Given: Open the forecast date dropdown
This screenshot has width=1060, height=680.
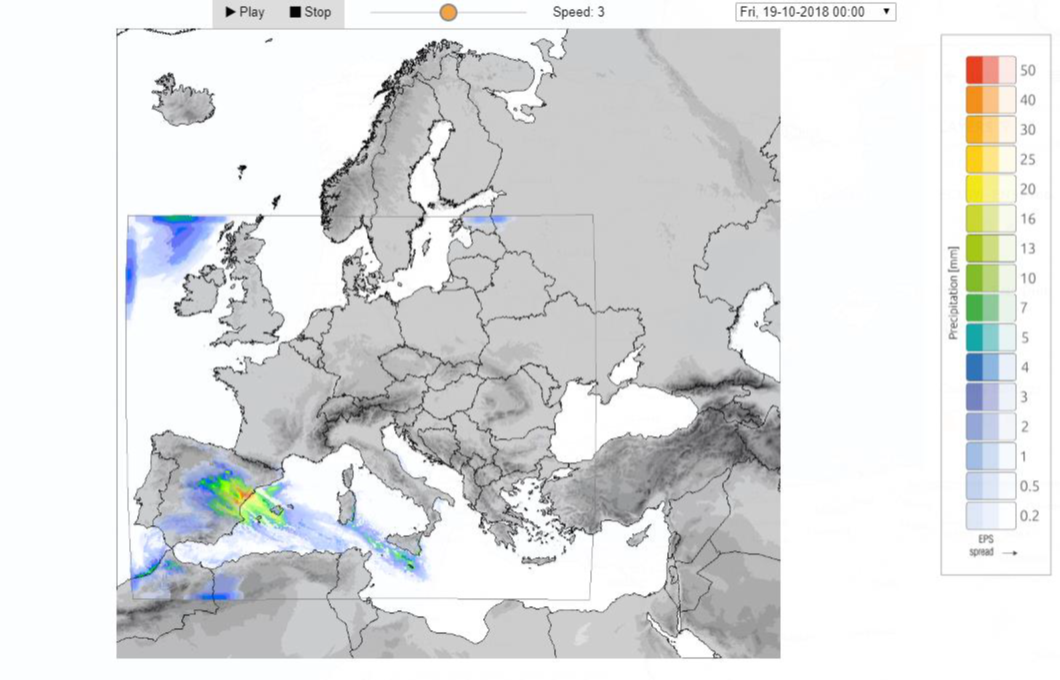Looking at the screenshot, I should 815,12.
